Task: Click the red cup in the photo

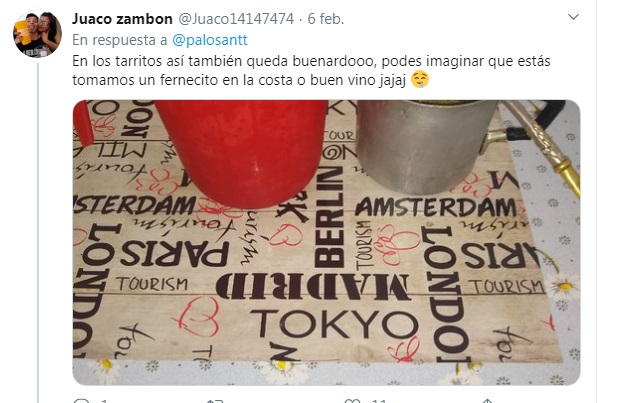Action: tap(243, 153)
